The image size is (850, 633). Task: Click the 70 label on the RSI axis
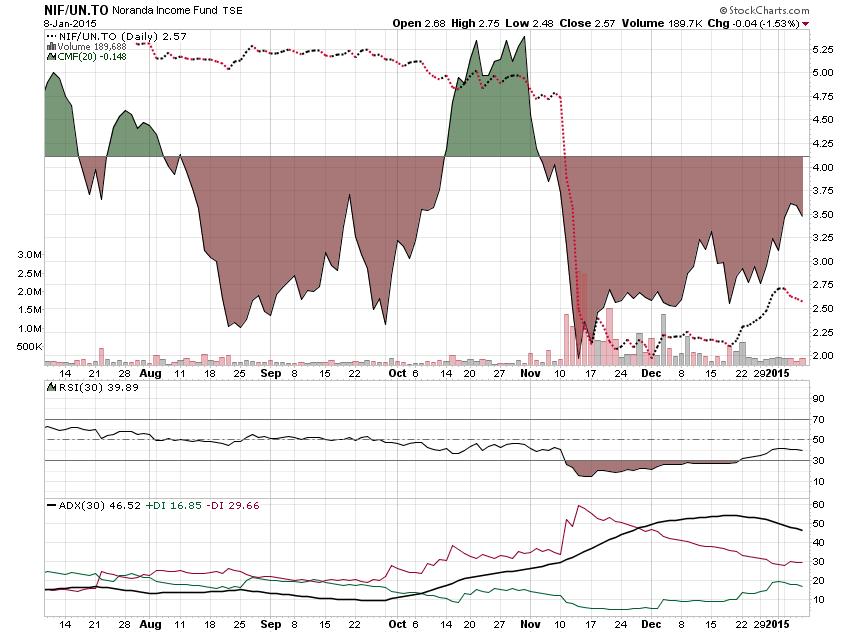pos(818,419)
